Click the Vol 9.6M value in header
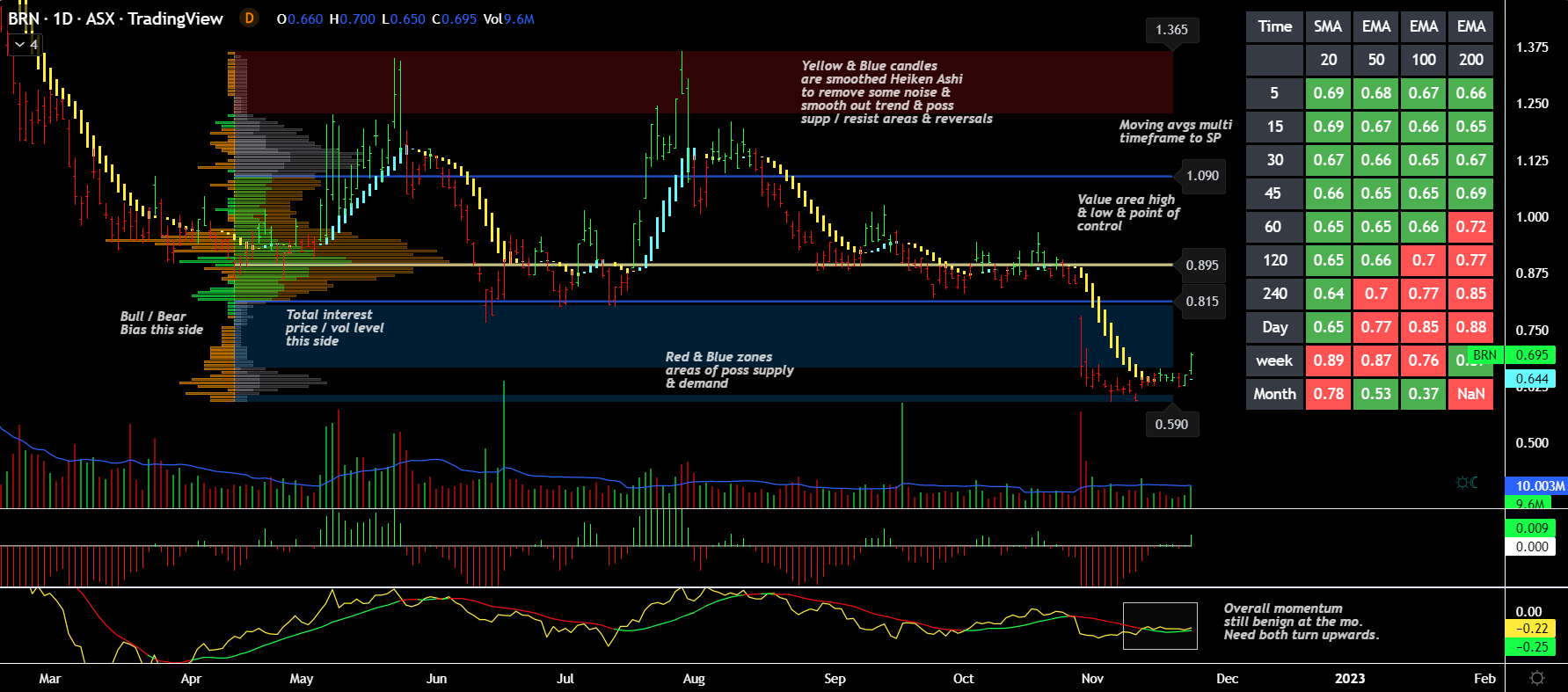 click(508, 19)
